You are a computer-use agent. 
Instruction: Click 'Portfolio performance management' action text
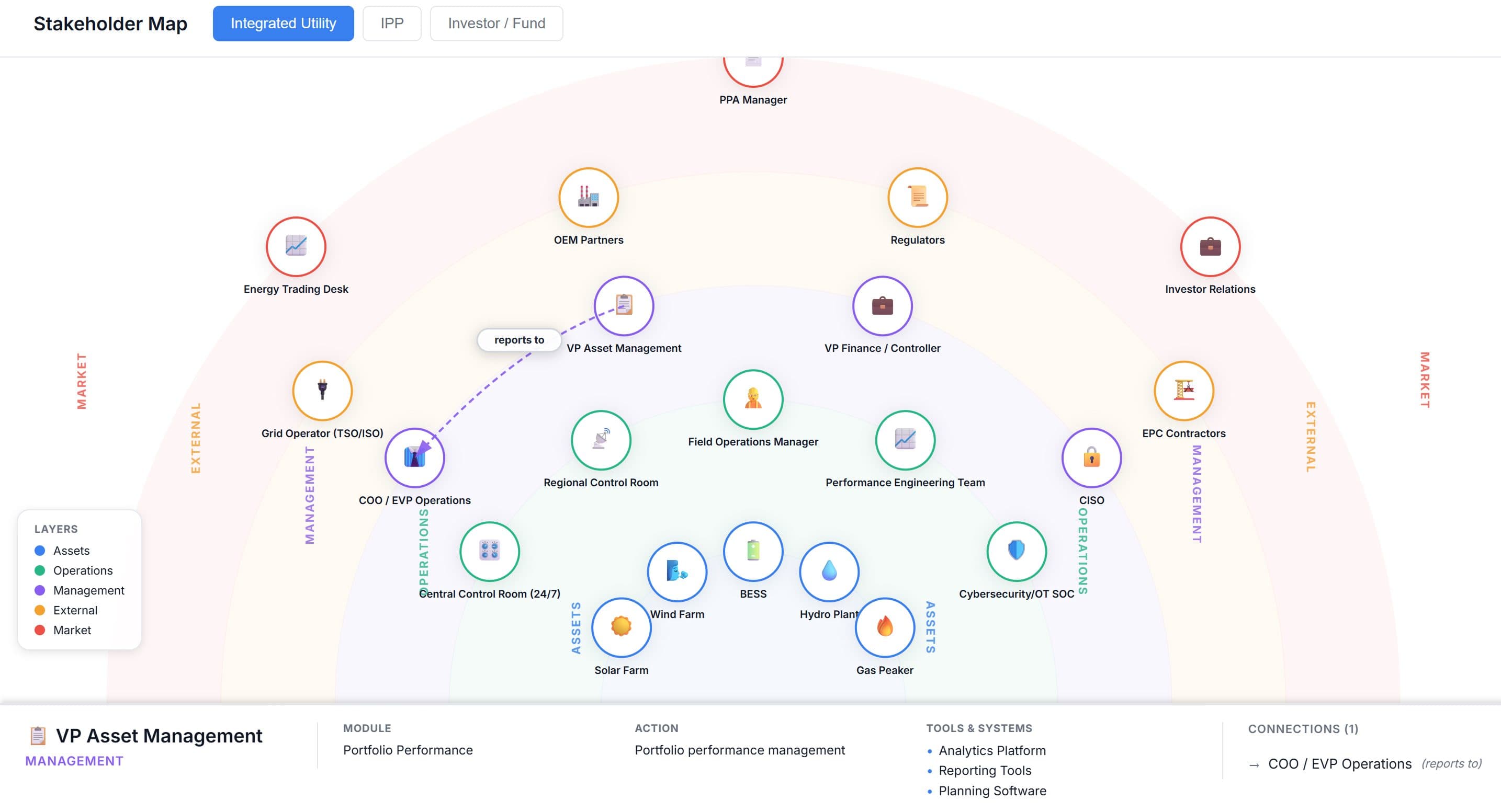(x=739, y=750)
